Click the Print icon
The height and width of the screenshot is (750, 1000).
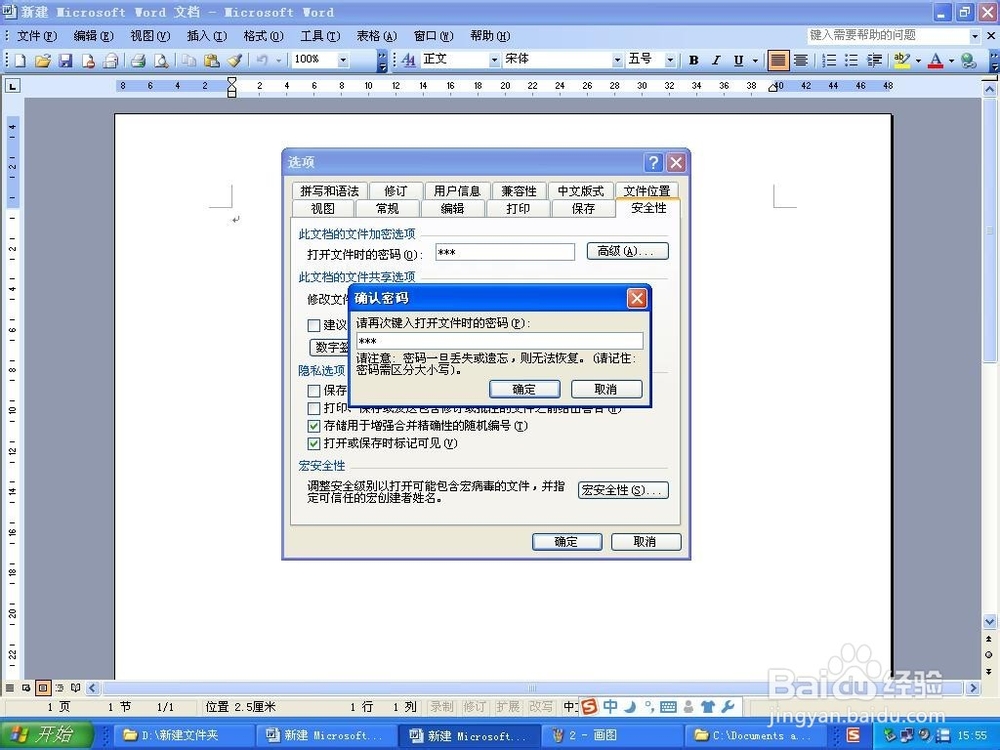pyautogui.click(x=138, y=61)
